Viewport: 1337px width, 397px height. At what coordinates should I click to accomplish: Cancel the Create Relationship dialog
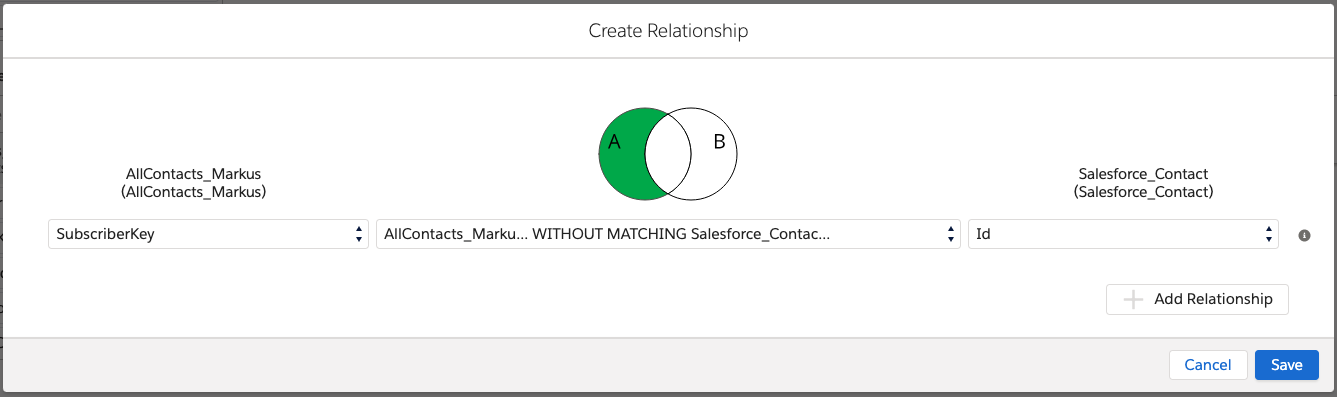tap(1208, 365)
